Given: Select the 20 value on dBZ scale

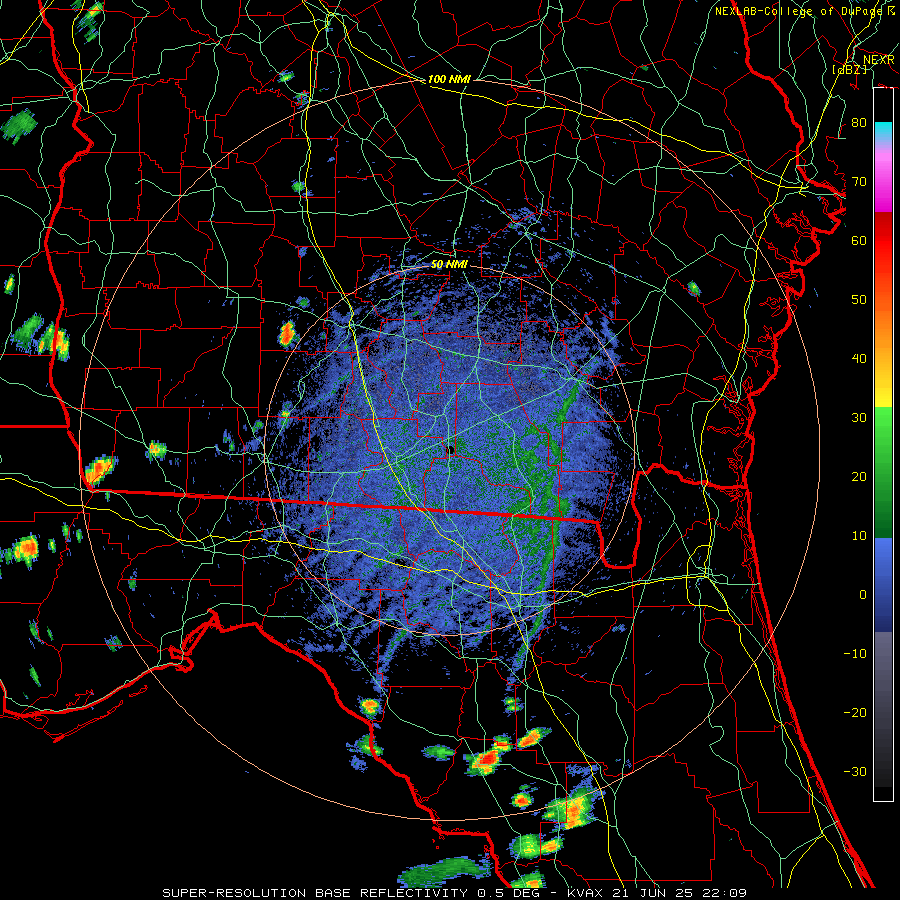Looking at the screenshot, I should (x=859, y=476).
